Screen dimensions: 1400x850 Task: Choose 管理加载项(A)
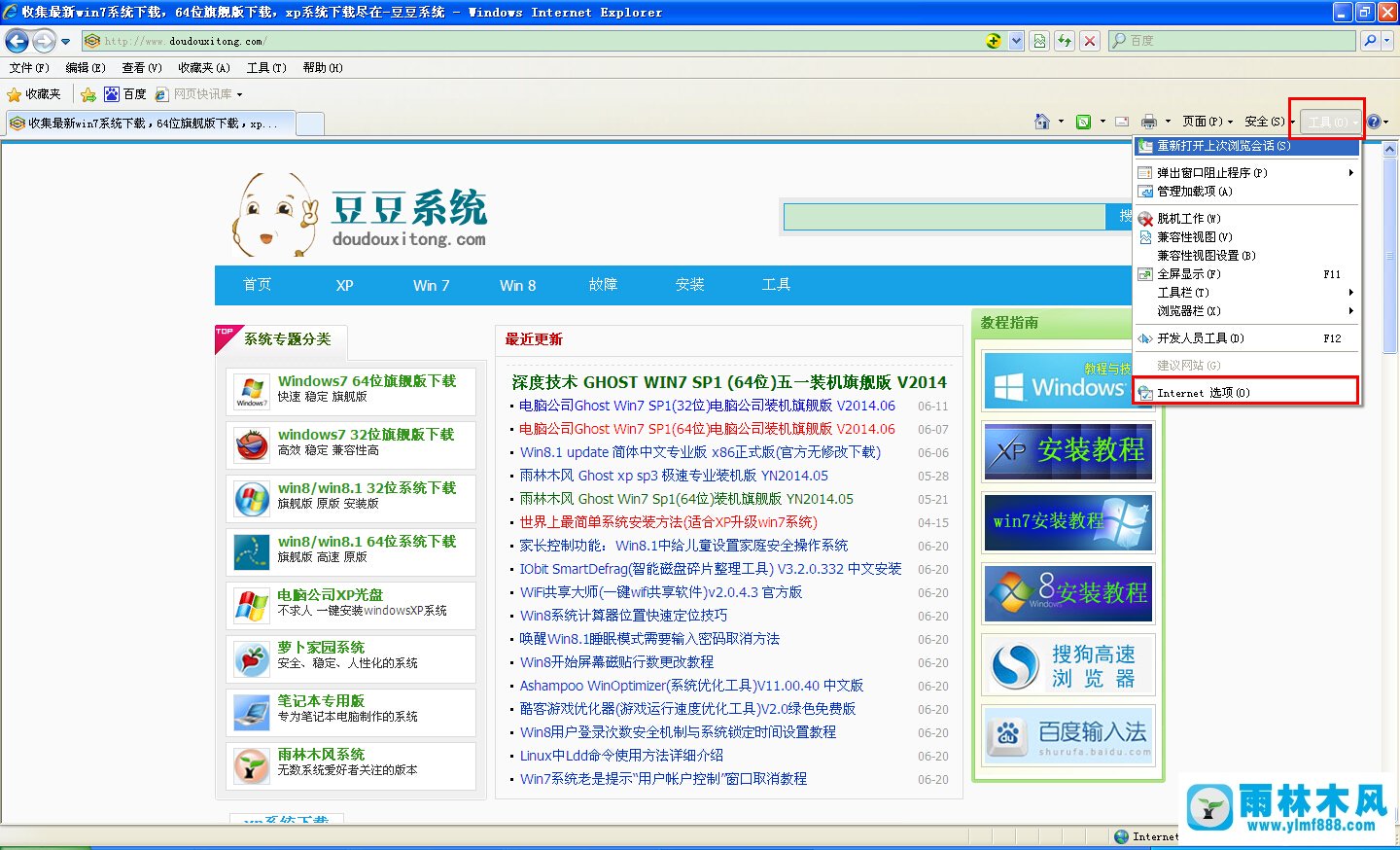tap(1247, 192)
